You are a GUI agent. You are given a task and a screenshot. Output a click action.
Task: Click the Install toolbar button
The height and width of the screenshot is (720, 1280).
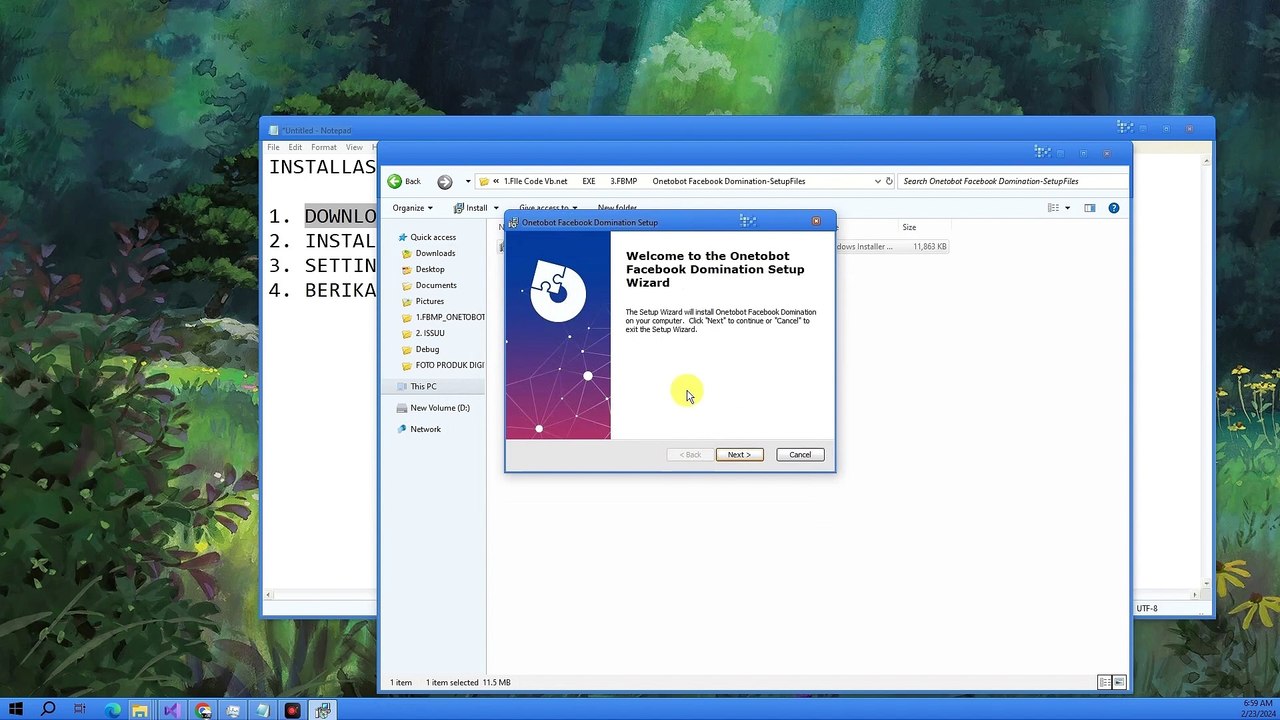(x=470, y=208)
